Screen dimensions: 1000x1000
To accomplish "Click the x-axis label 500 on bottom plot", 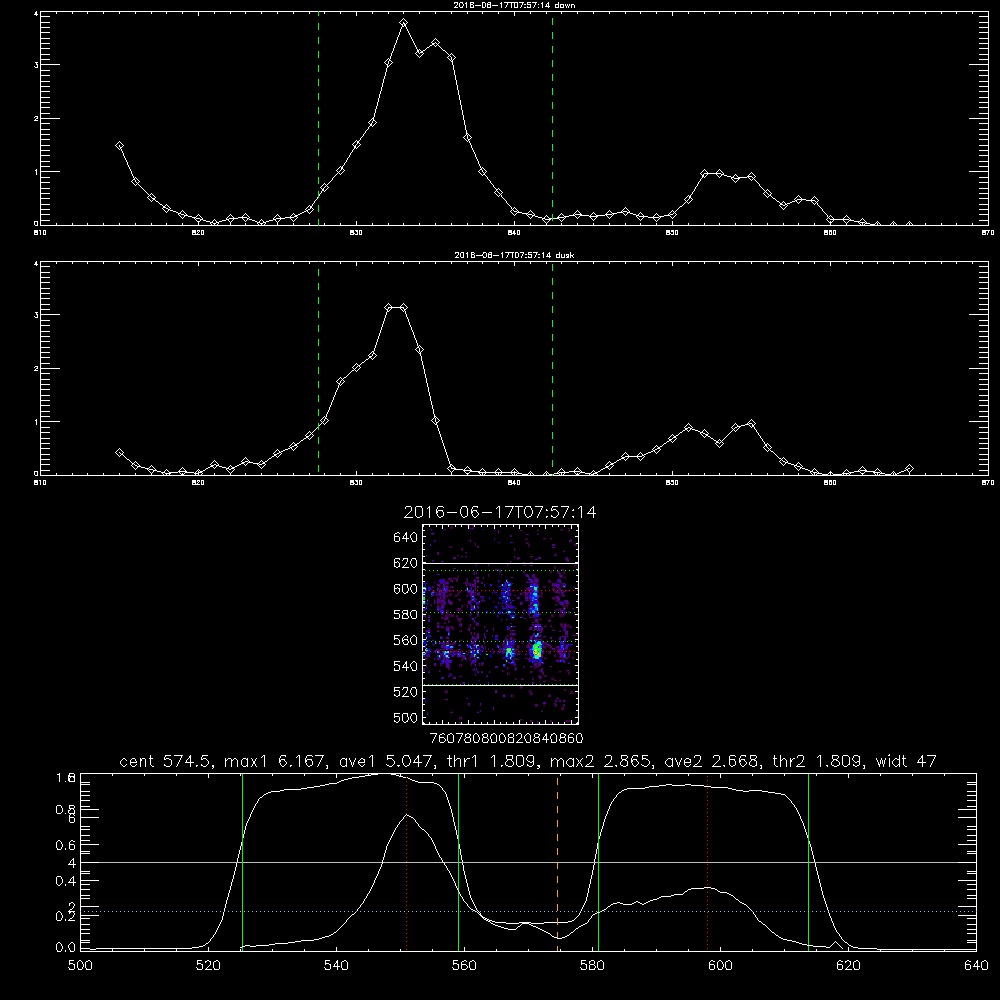I will 80,966.
